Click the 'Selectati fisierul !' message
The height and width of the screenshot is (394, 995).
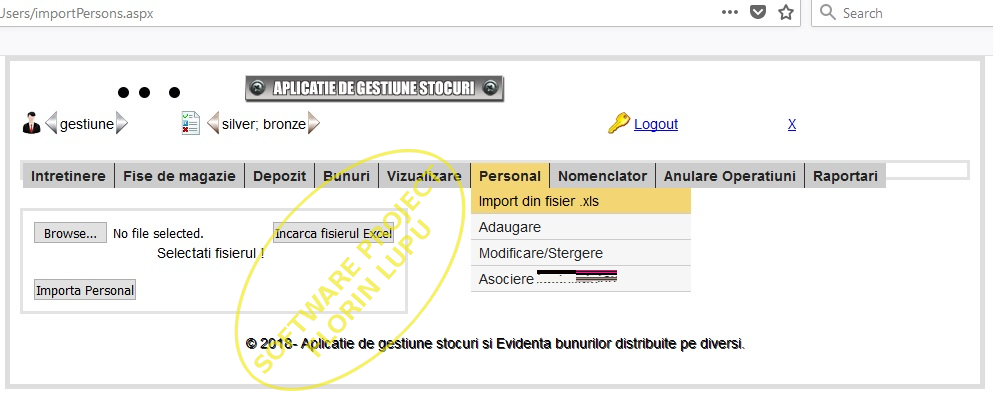[x=211, y=253]
